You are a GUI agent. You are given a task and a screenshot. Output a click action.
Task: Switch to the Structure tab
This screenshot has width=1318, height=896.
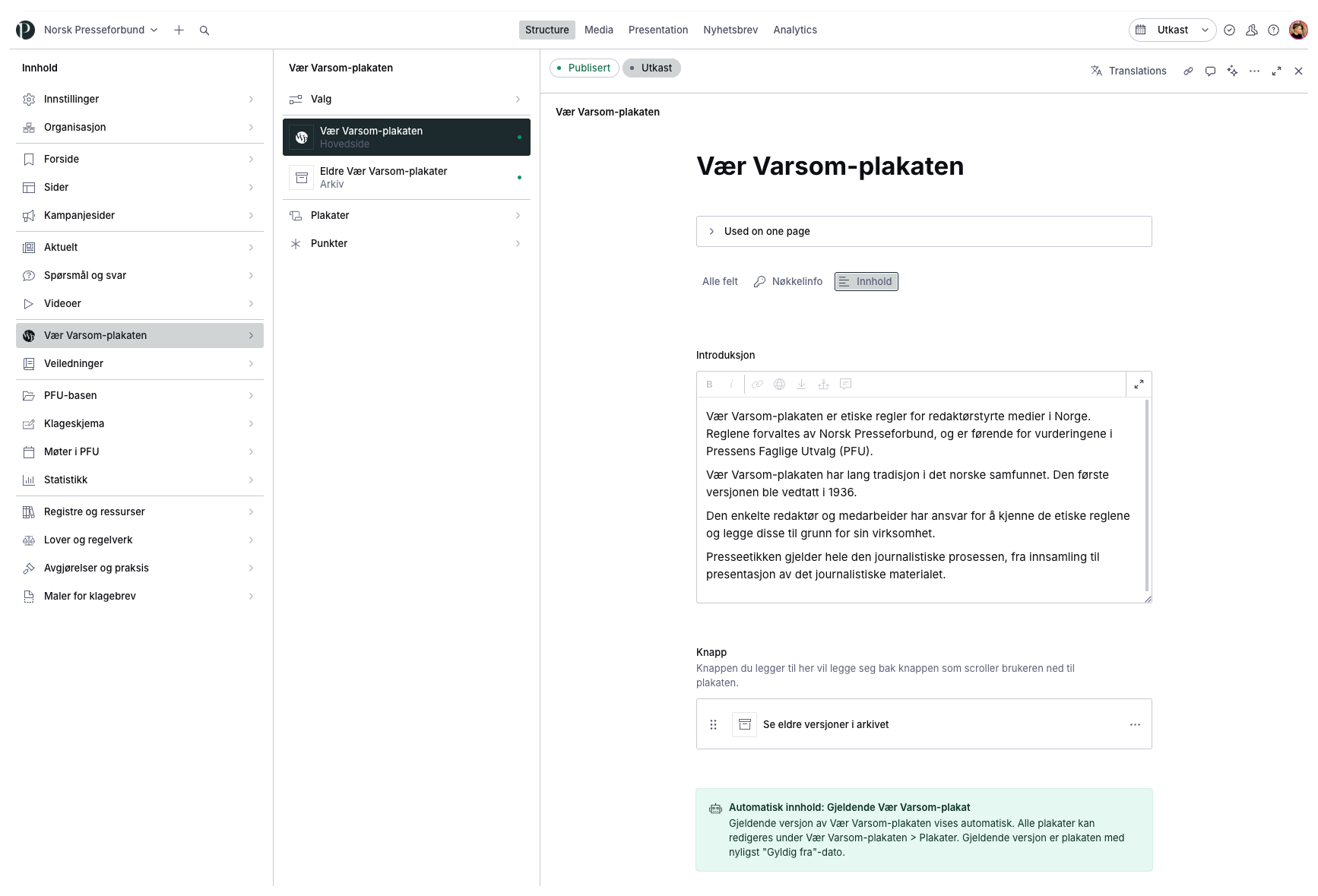click(547, 30)
